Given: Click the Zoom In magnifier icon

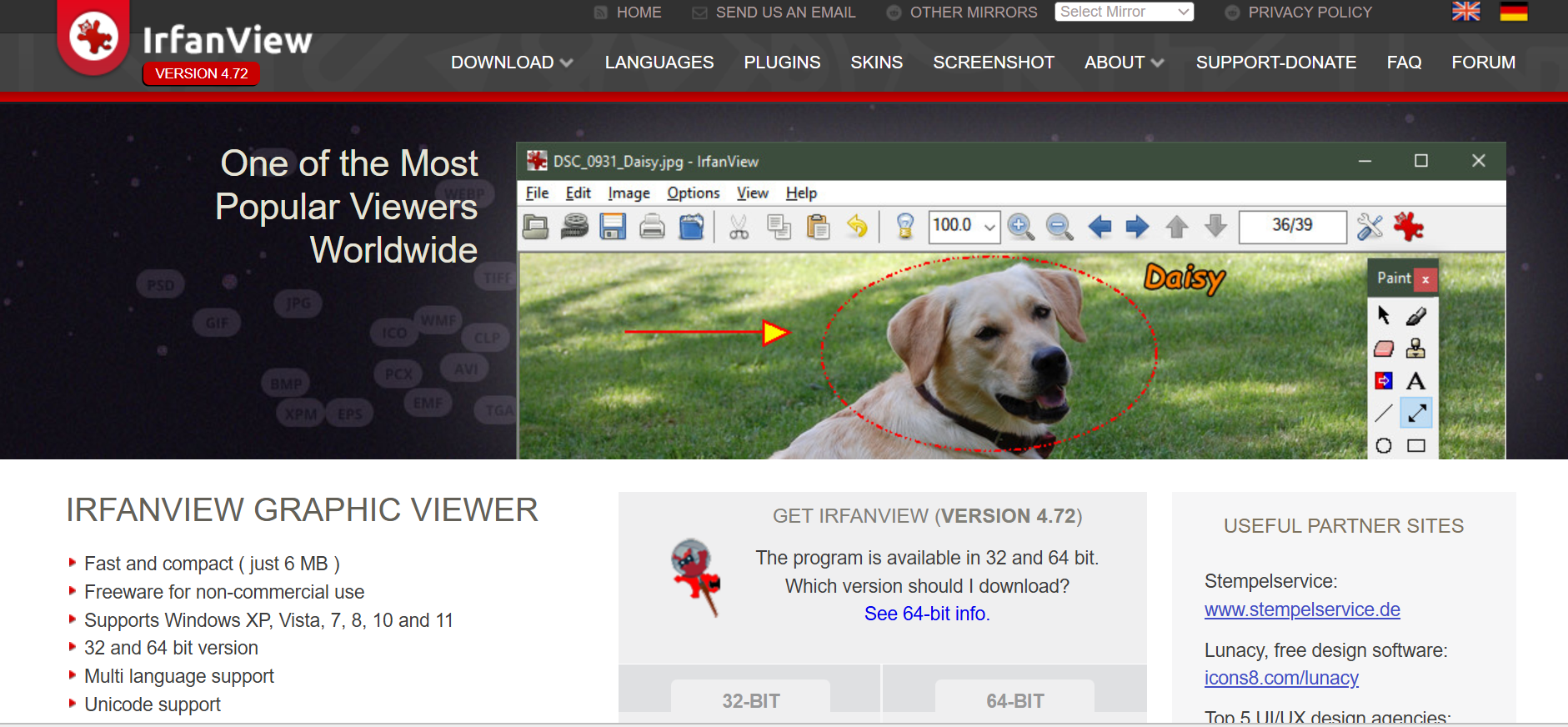Looking at the screenshot, I should 1020,227.
